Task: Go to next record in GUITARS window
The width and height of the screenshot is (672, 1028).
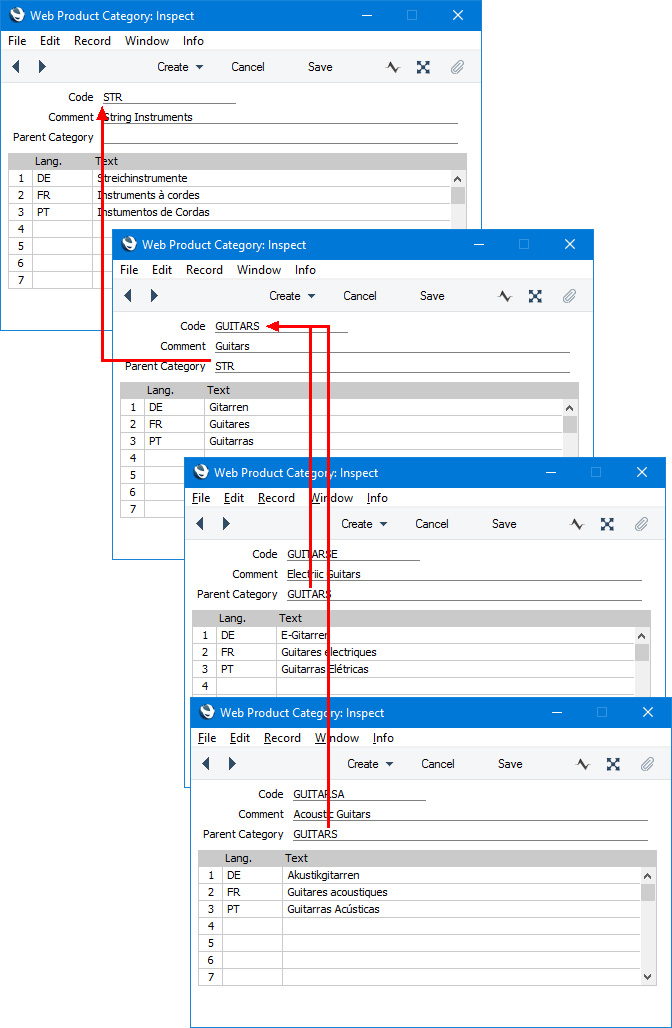Action: coord(154,296)
